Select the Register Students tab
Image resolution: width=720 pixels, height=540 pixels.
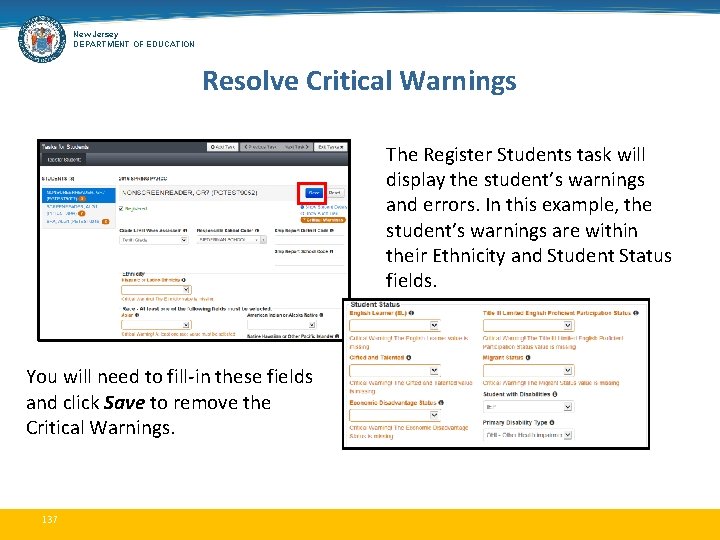pos(64,159)
